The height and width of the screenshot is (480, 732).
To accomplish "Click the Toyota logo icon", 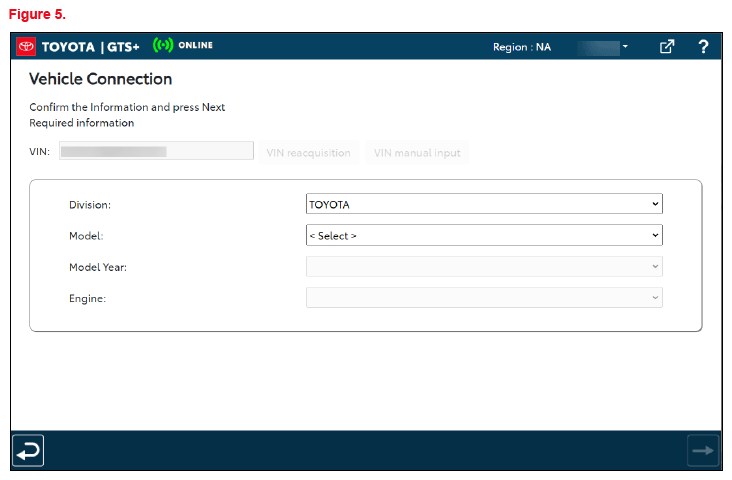I will tap(26, 46).
